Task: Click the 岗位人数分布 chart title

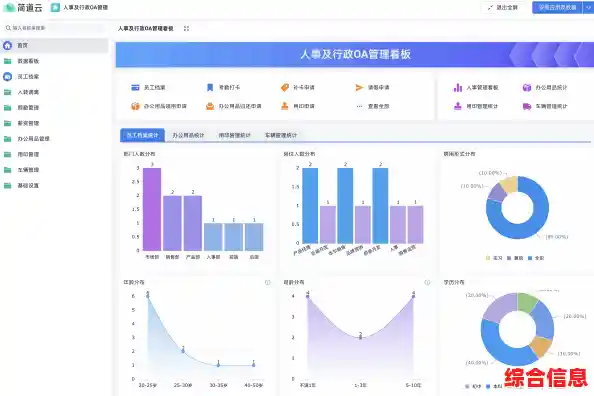Action: tap(299, 154)
